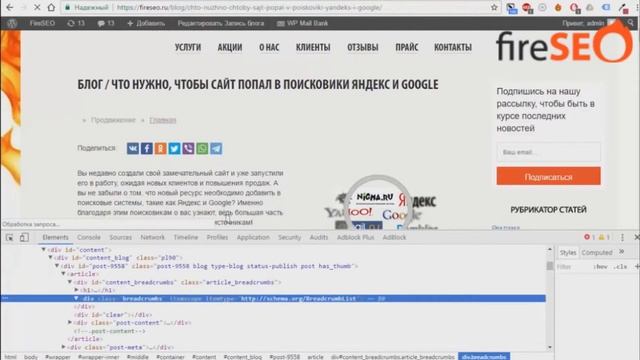
Task: Expand the h1 node in DOM tree
Action: (x=76, y=290)
